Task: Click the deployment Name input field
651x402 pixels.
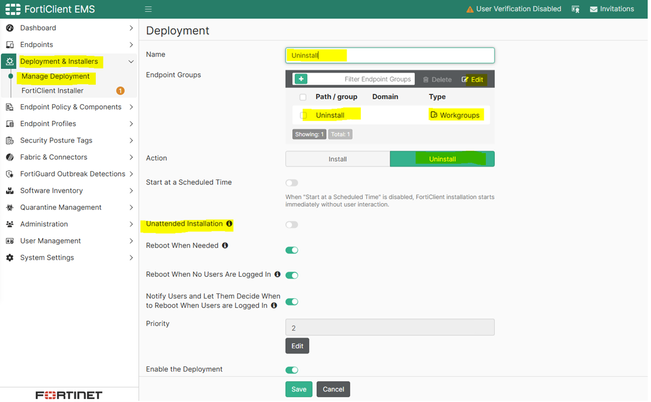Action: (x=390, y=55)
